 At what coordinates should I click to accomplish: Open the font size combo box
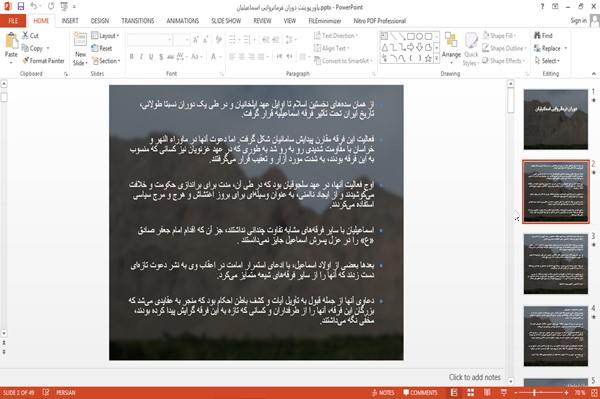181,40
